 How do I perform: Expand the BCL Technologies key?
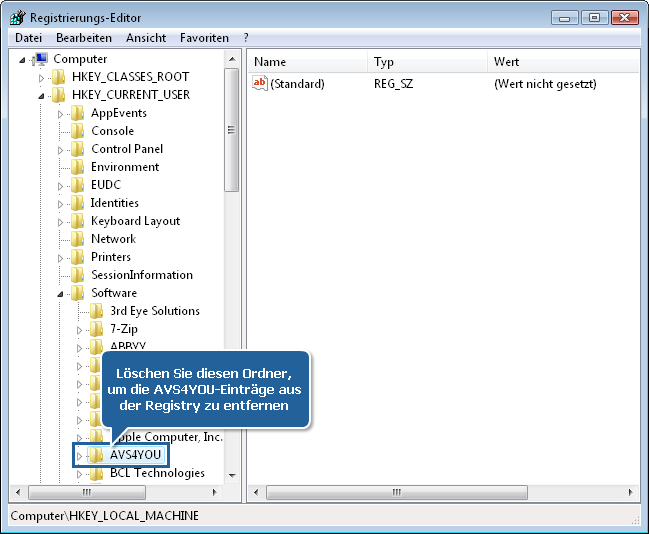(79, 474)
